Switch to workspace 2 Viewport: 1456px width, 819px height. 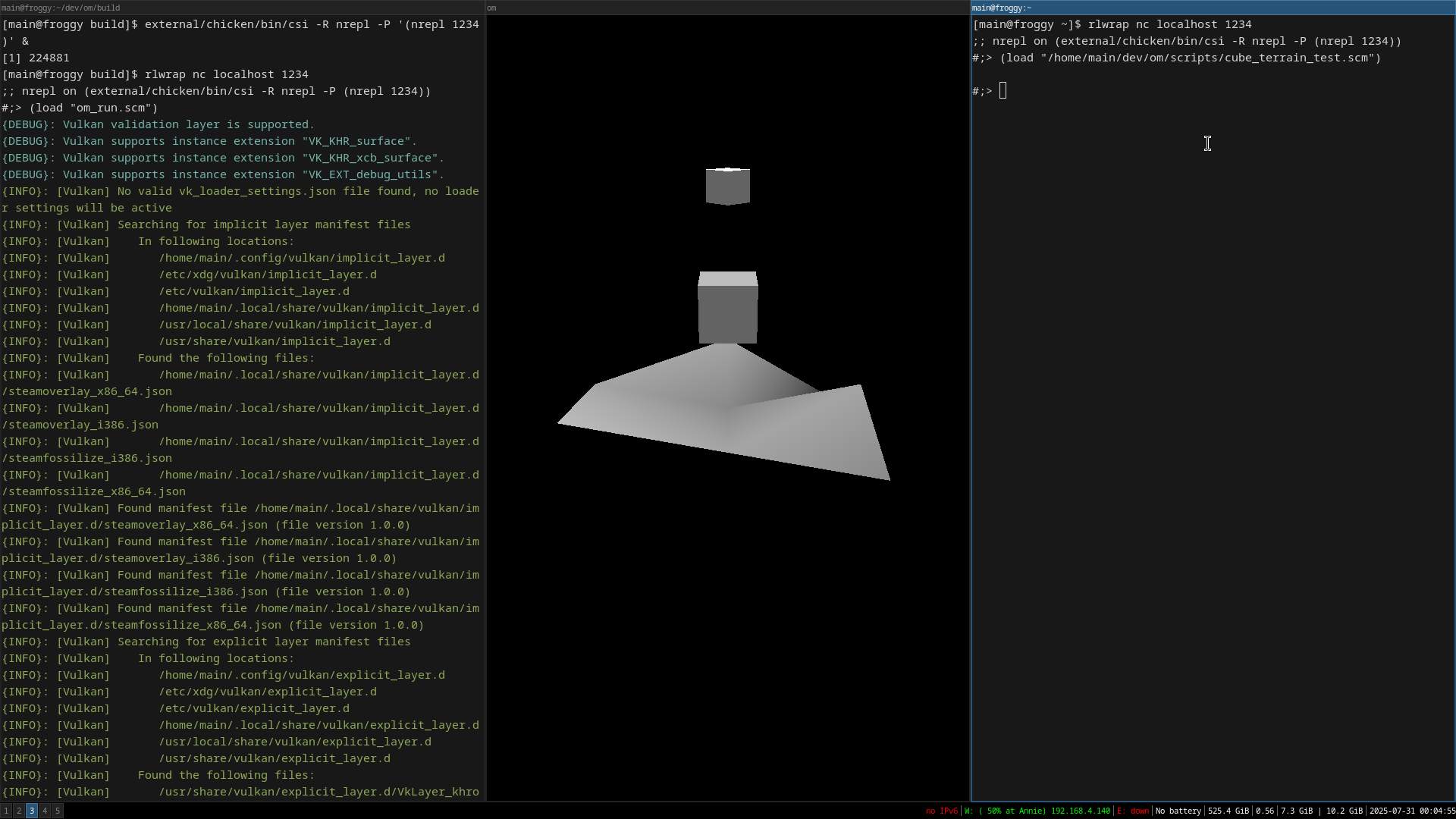click(x=19, y=811)
